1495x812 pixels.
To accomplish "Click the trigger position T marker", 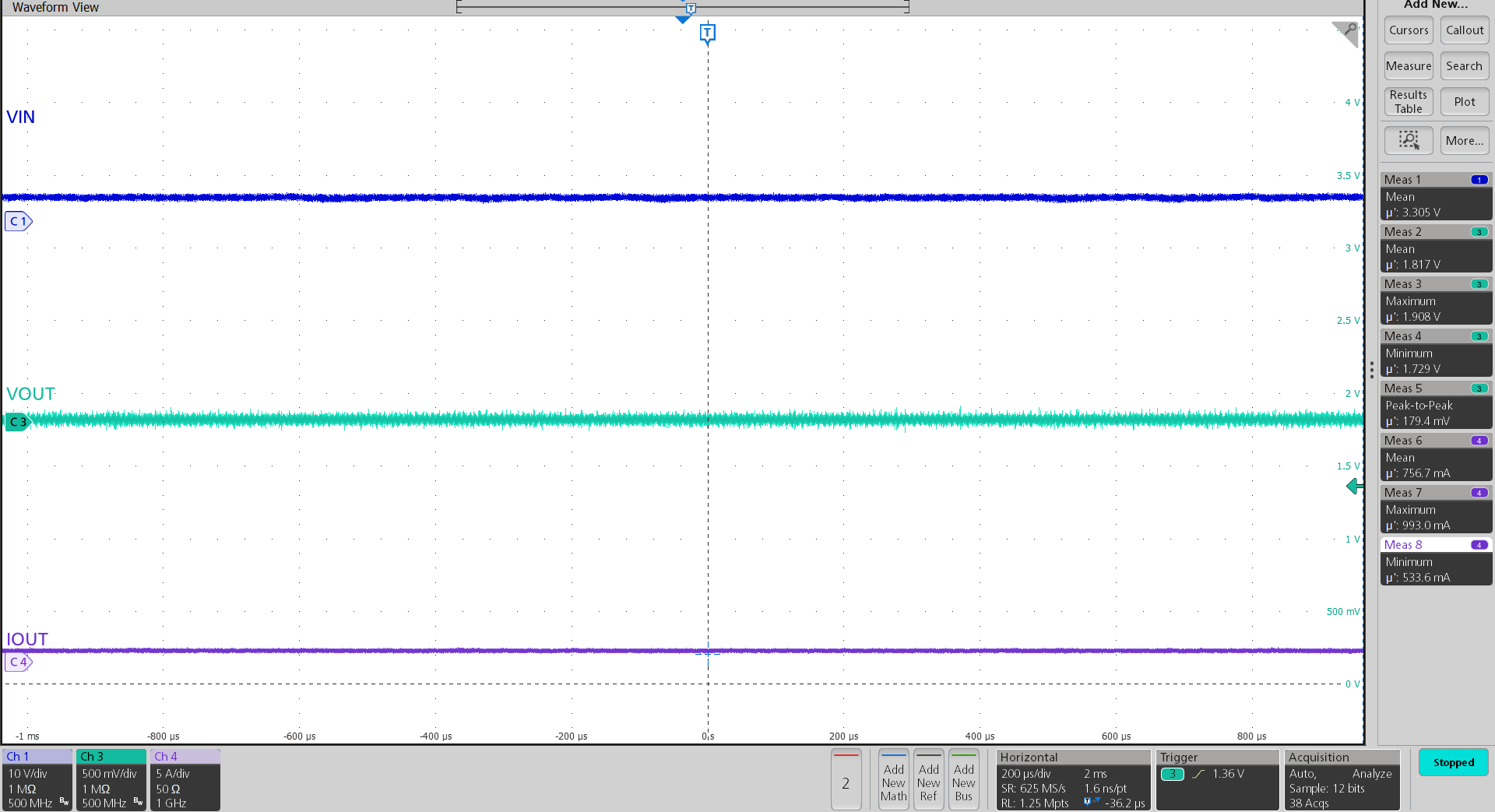I will 707,33.
